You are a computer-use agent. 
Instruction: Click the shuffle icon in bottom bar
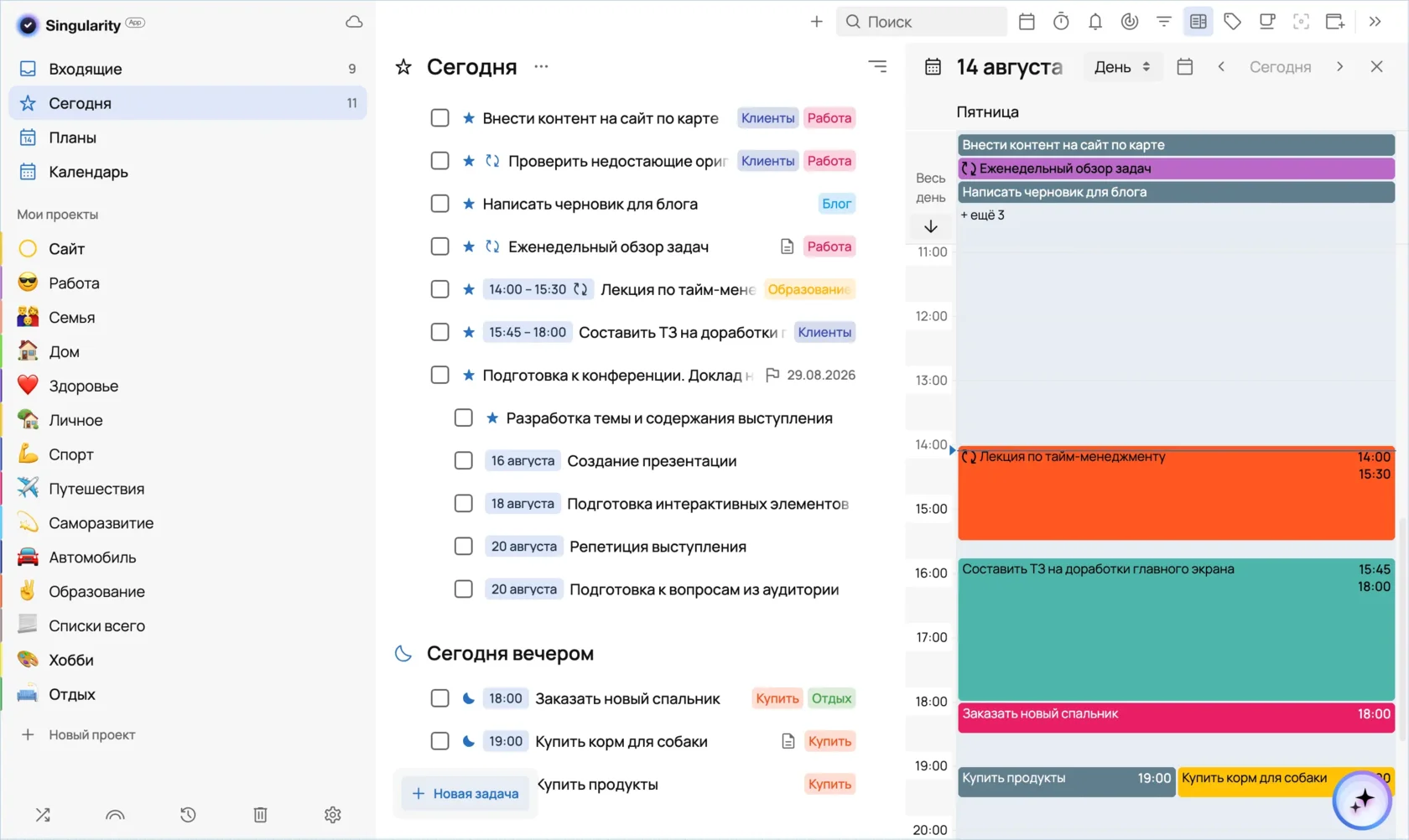tap(43, 814)
